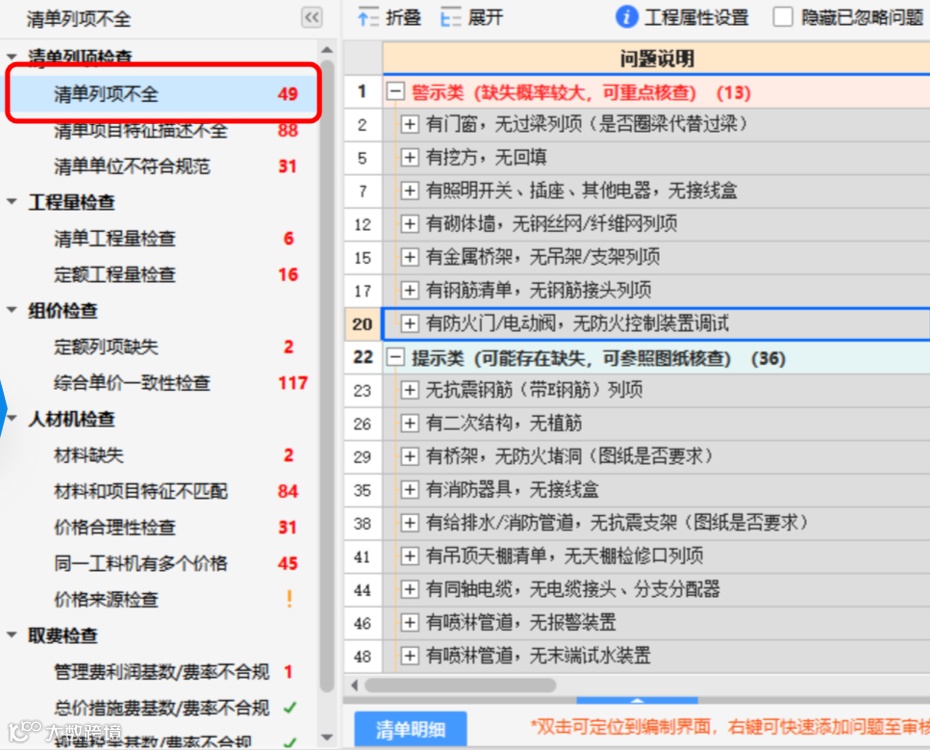The width and height of the screenshot is (930, 750).
Task: Click the bottom pane splitter handle
Action: [x=637, y=700]
